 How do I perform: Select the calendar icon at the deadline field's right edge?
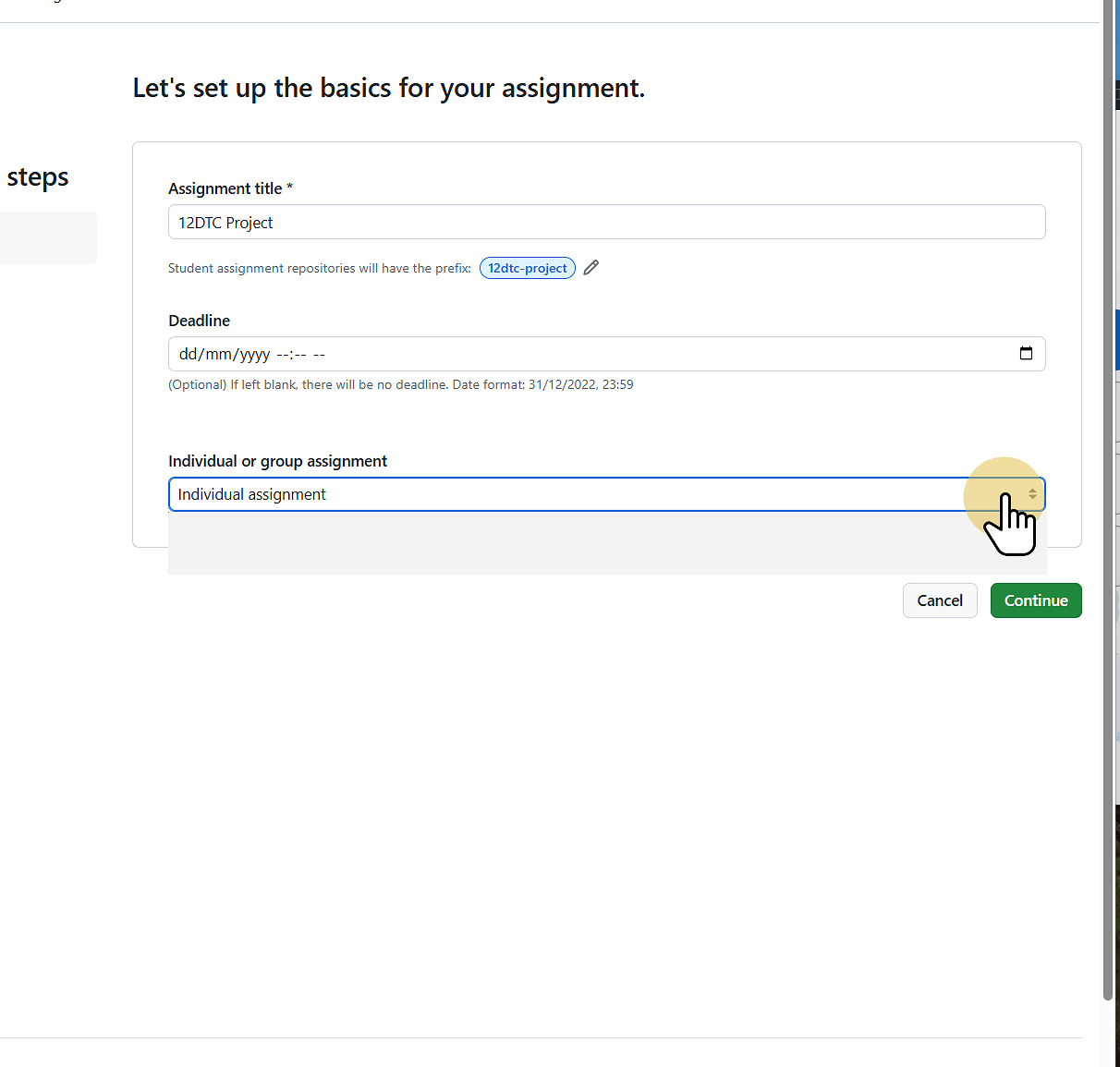point(1026,353)
